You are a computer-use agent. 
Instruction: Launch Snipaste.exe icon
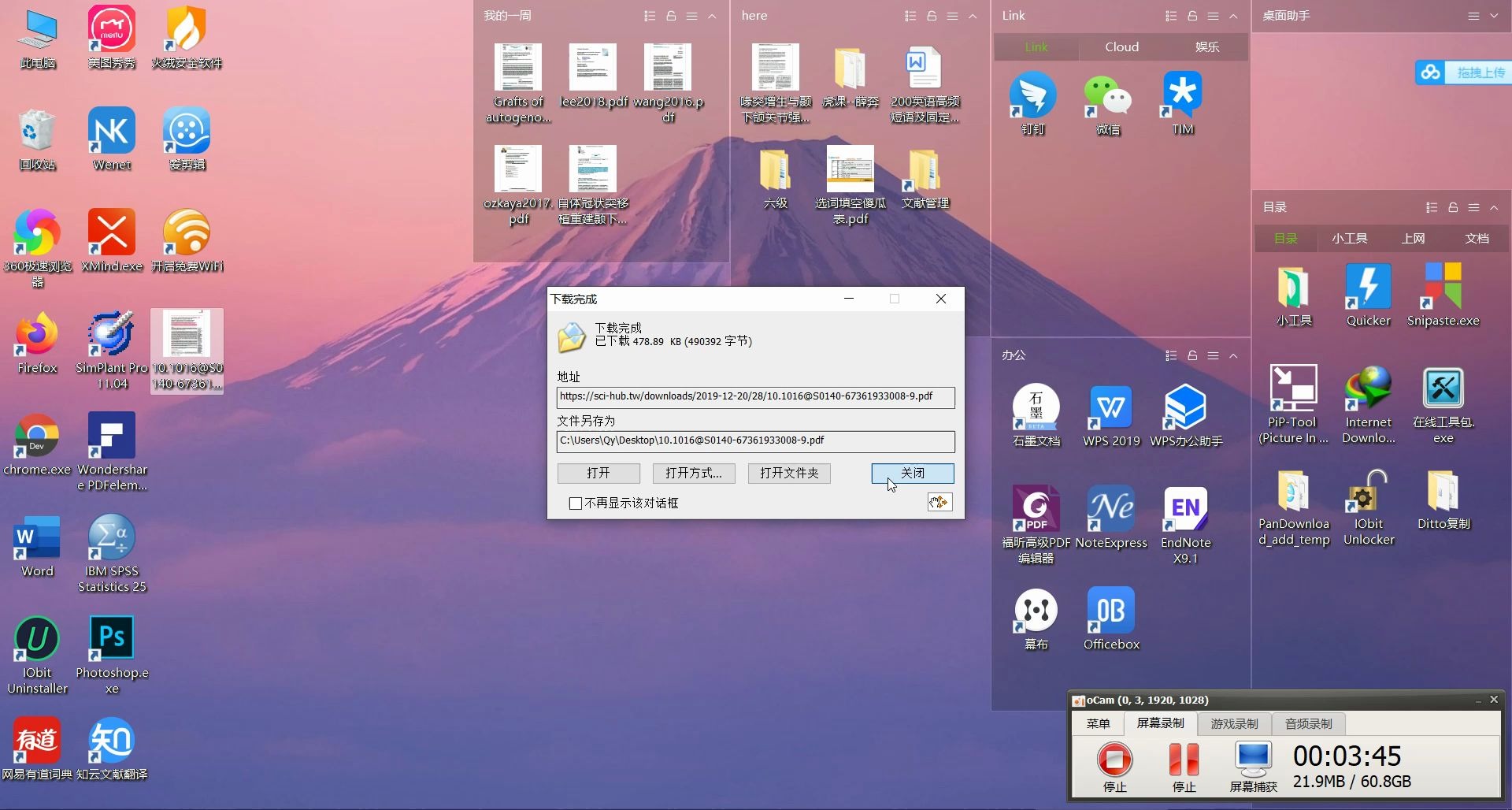[1443, 295]
